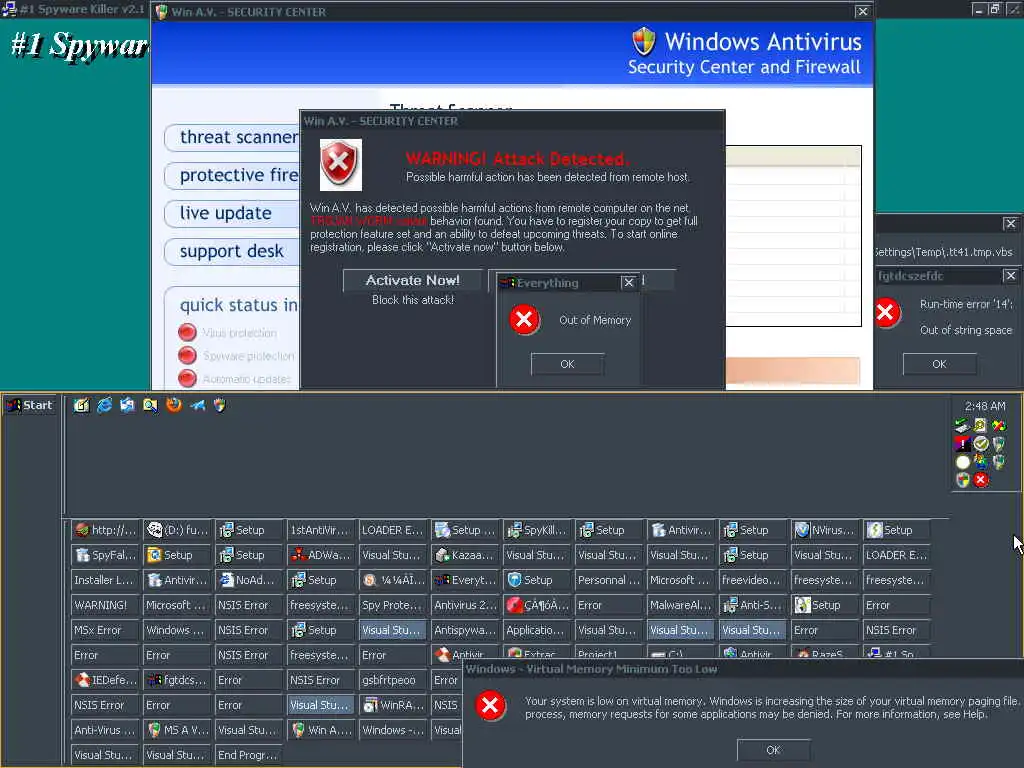Select the Antivirus 2... taskbar button

pyautogui.click(x=465, y=605)
